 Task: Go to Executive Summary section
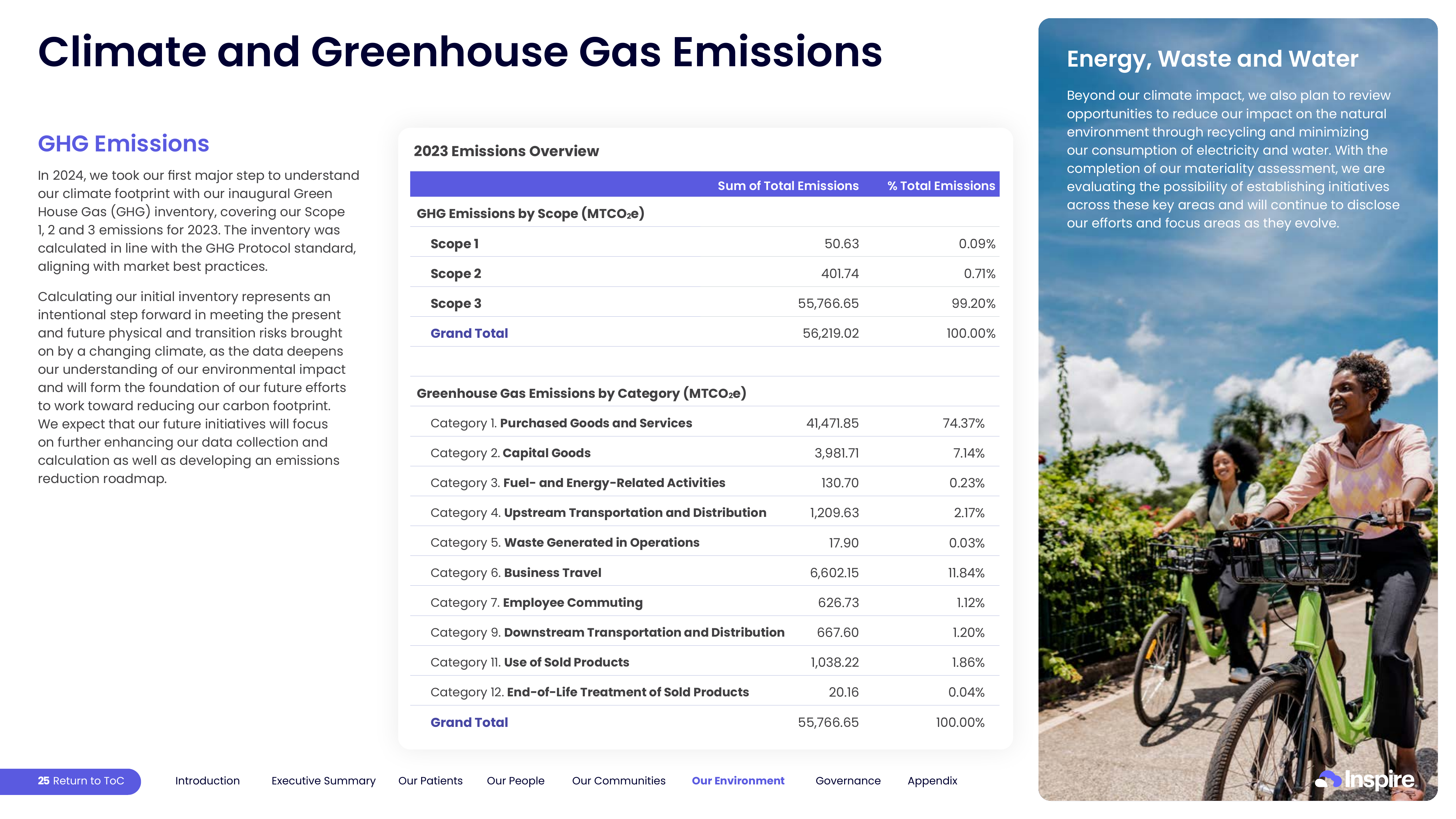tap(323, 780)
